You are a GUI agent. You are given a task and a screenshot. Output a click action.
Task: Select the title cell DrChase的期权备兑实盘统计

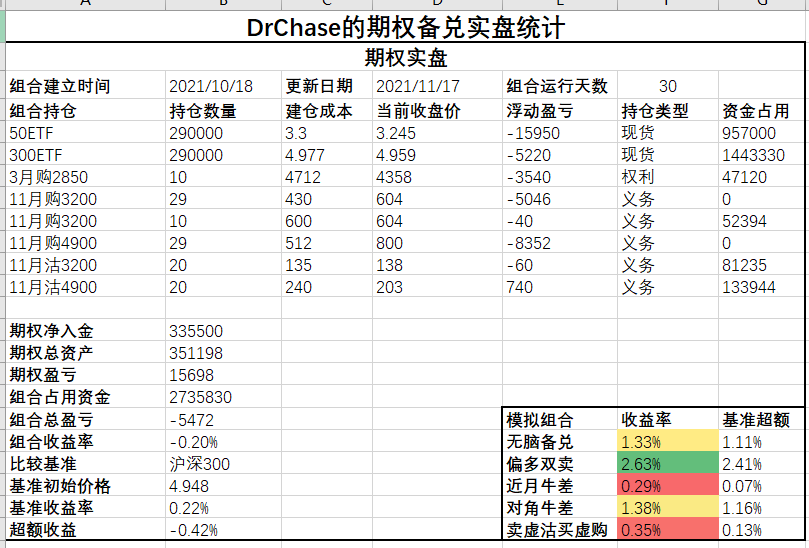click(405, 27)
